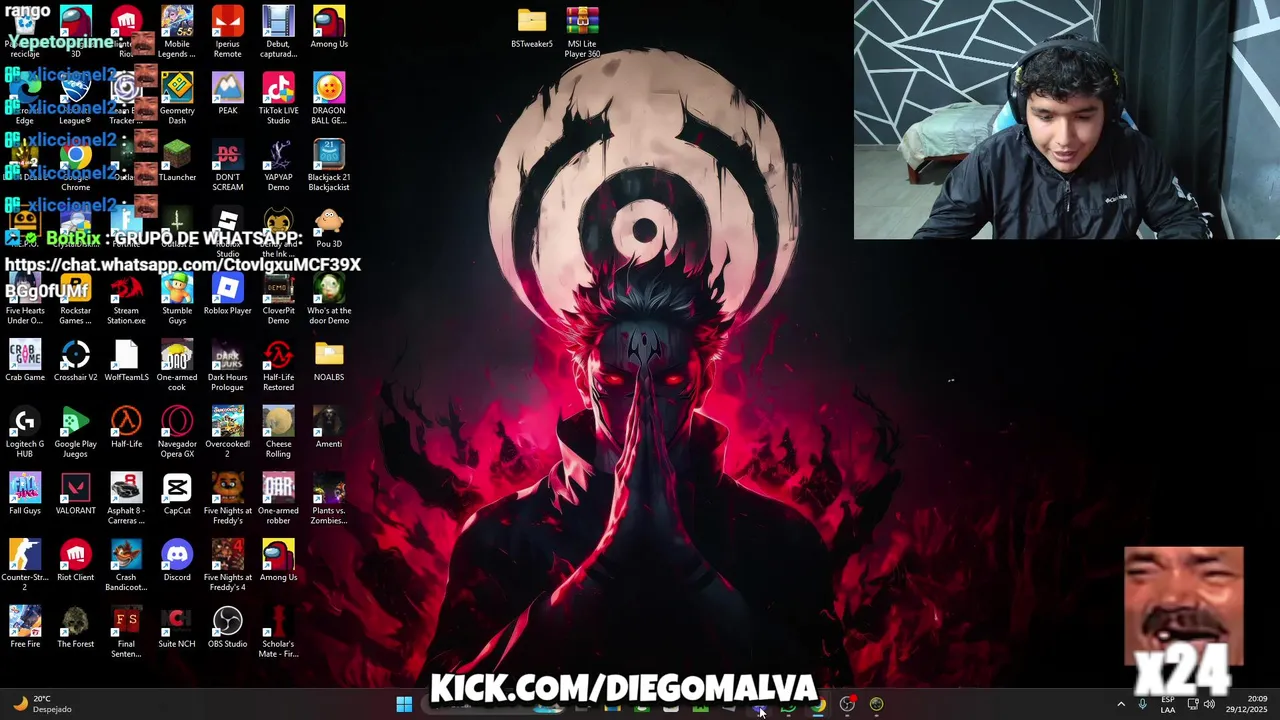1280x720 pixels.
Task: Launch Navegador Opera GX
Action: click(177, 432)
